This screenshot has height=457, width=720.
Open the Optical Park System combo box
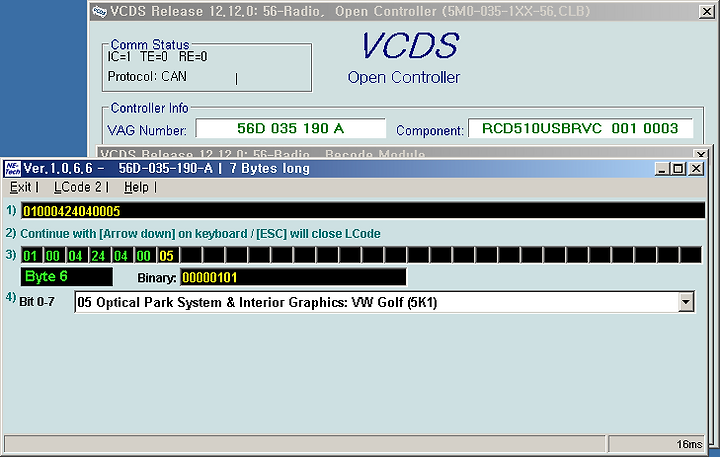385,302
